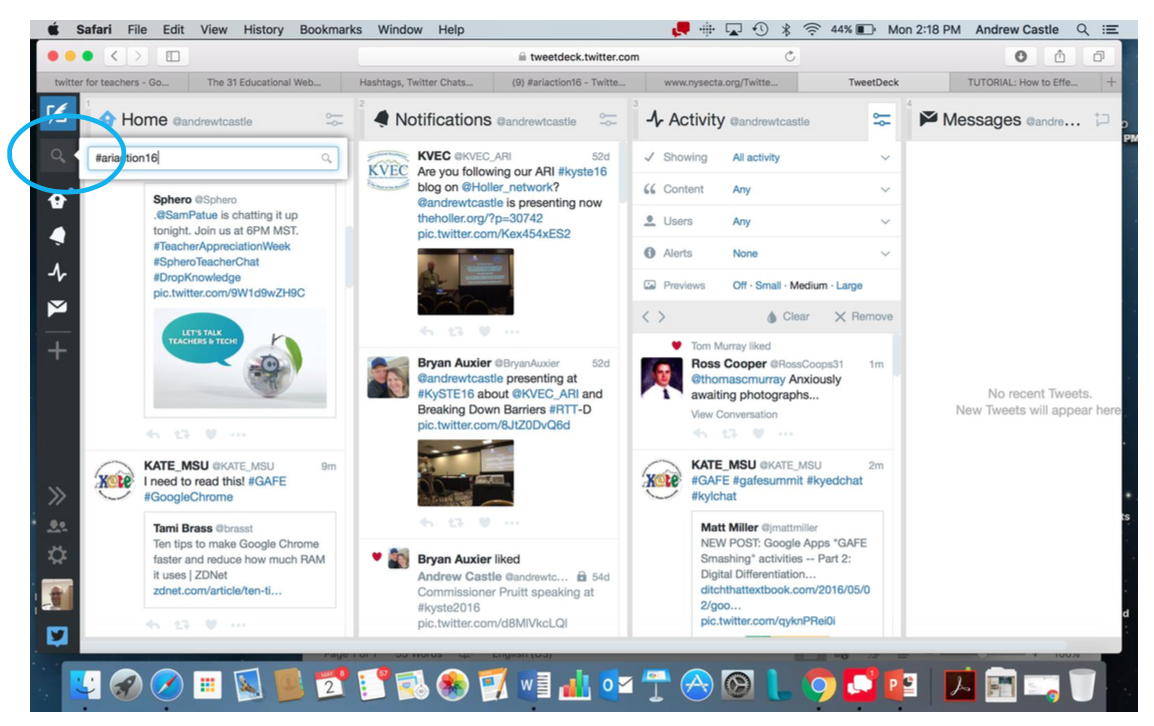
Task: Open the Safari Bookmarks menu
Action: click(x=330, y=29)
